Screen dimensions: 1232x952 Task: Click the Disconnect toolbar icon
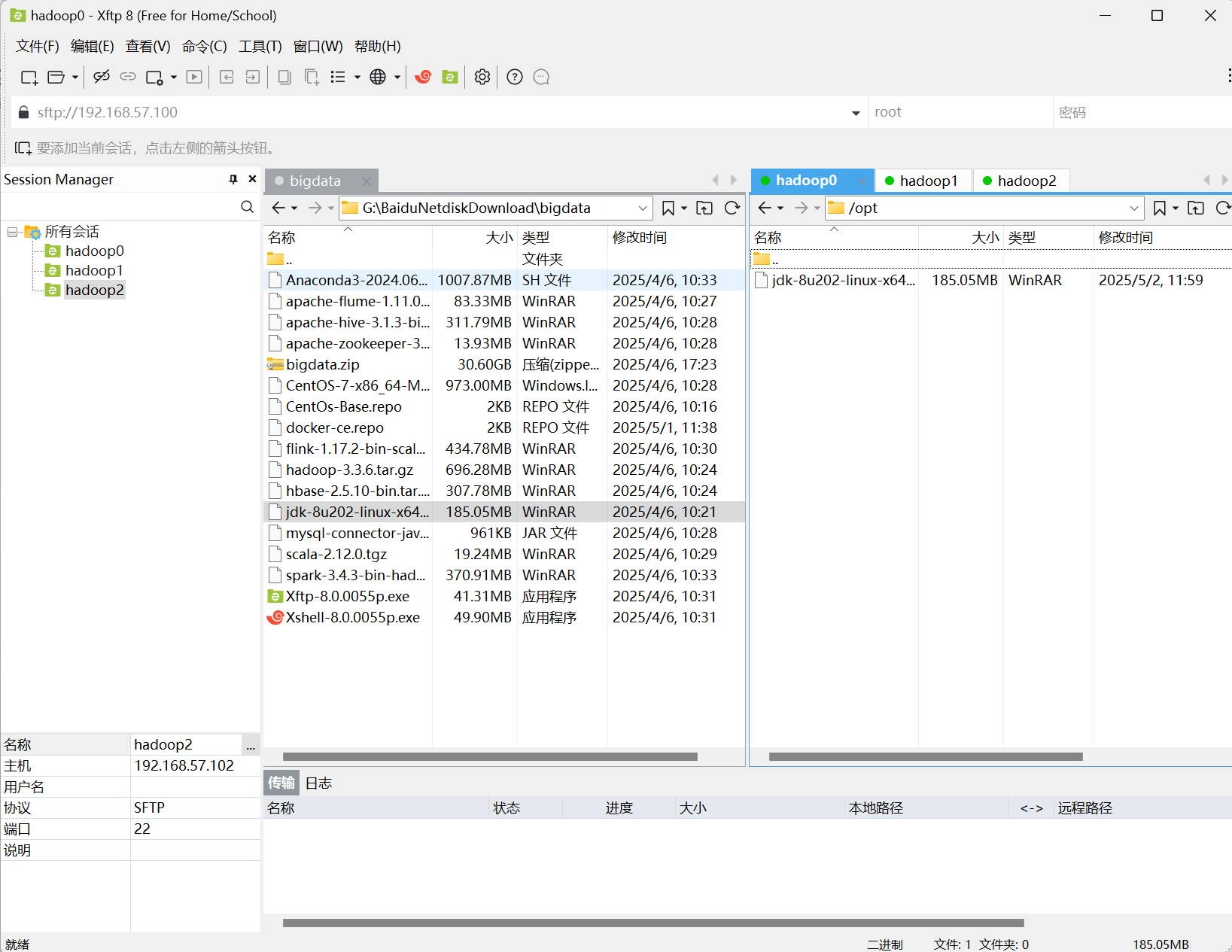point(102,77)
